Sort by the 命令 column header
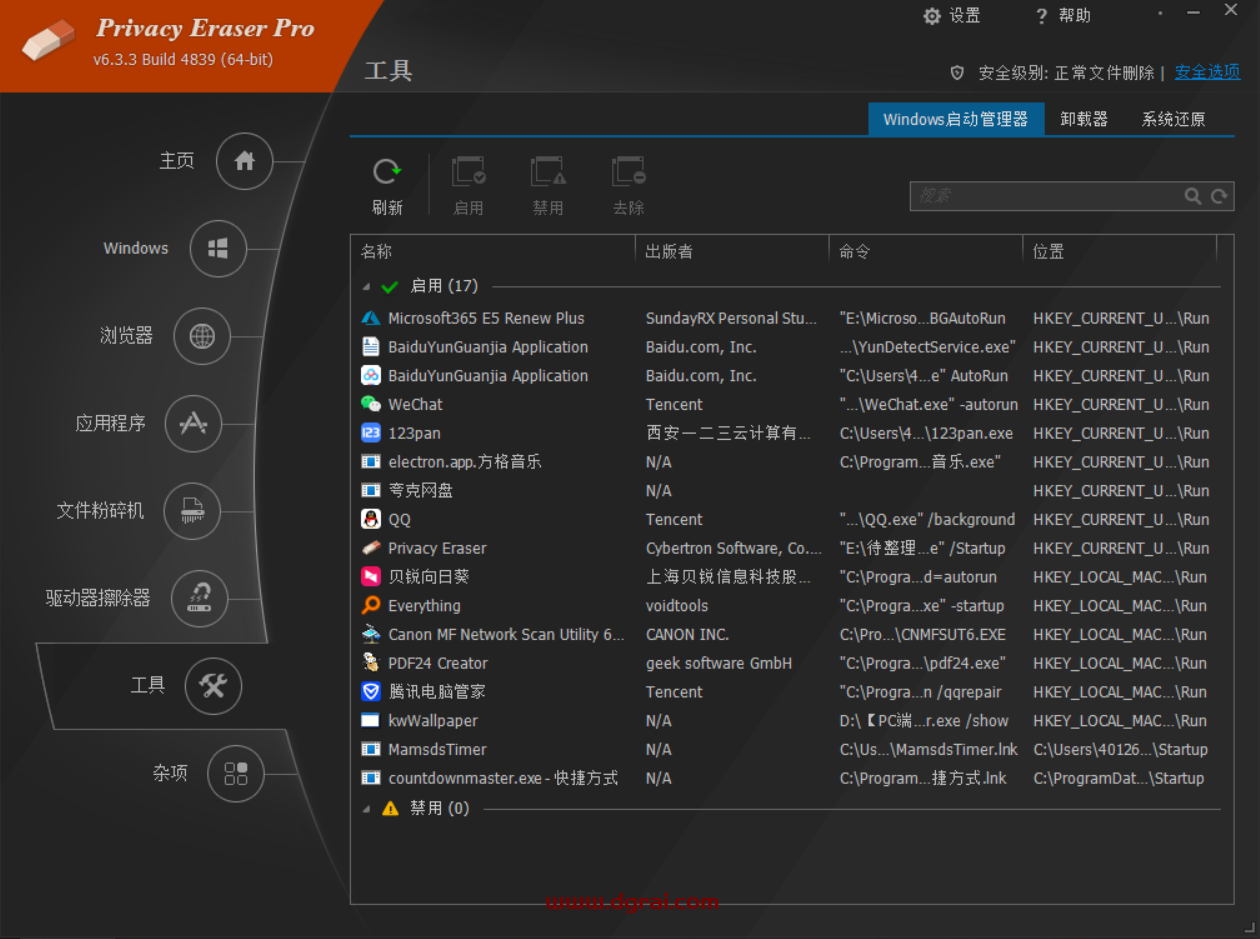This screenshot has height=939, width=1260. pos(926,251)
